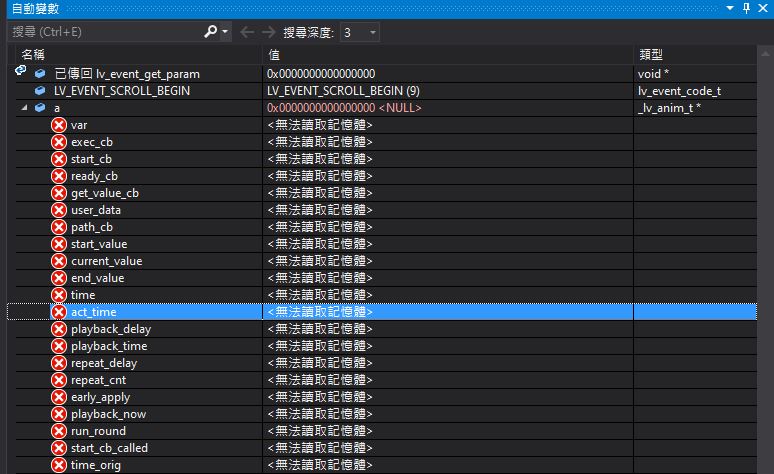Click the error icon next to var
774x474 pixels.
[x=59, y=125]
